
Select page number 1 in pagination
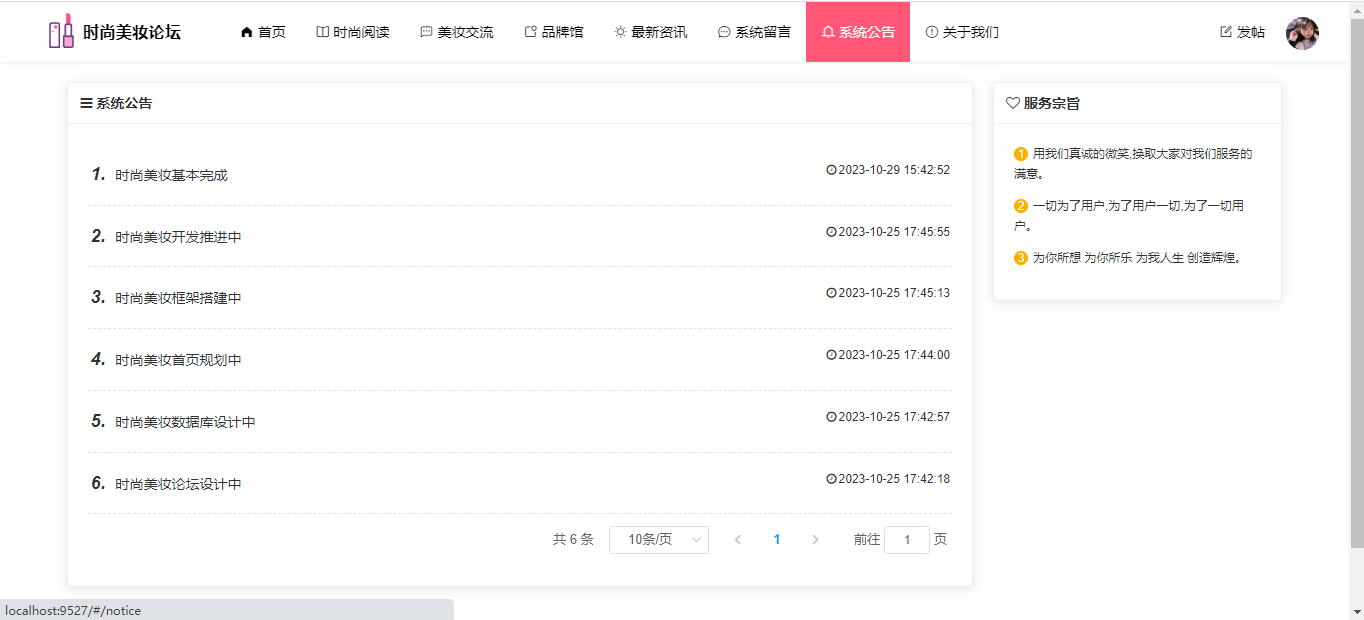pyautogui.click(x=777, y=540)
